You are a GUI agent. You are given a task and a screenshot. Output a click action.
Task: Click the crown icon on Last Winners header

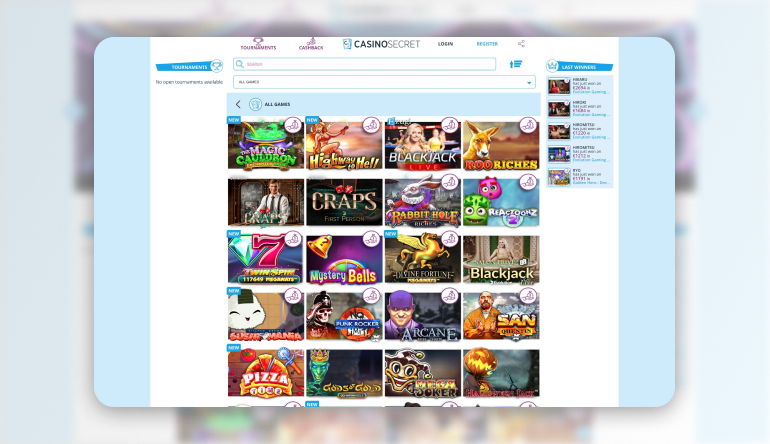click(552, 66)
